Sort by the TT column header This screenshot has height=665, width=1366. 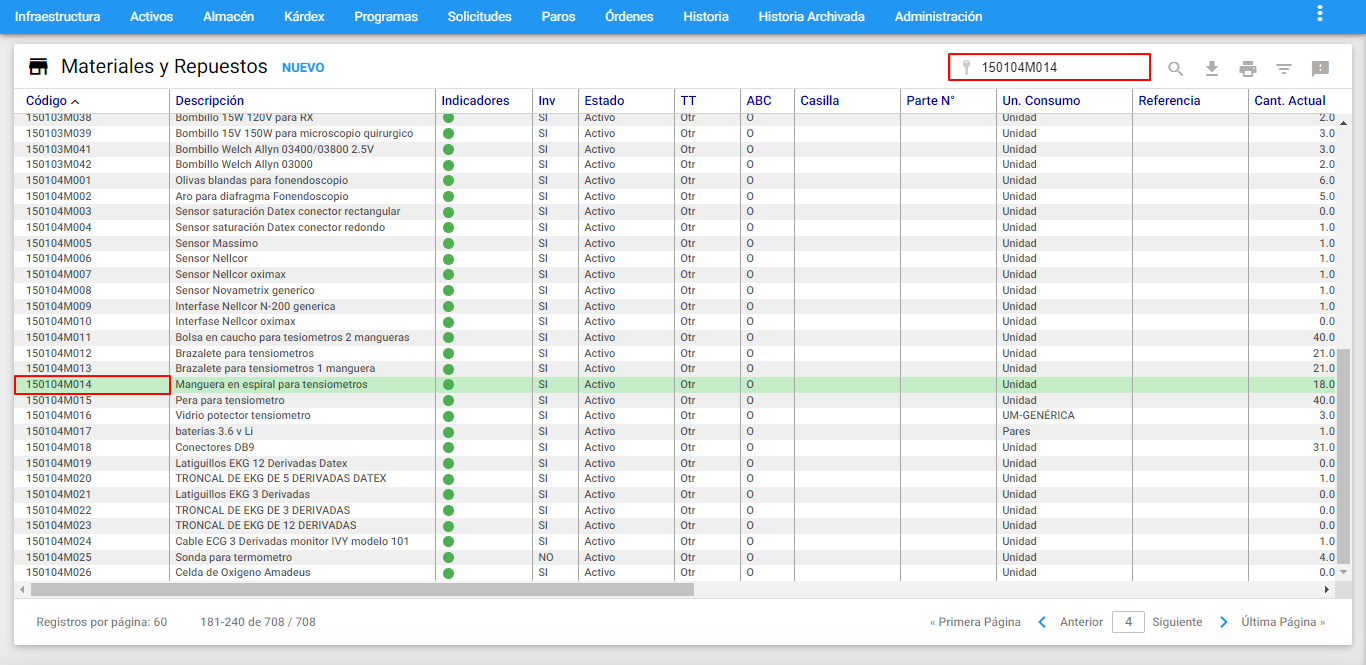click(x=688, y=101)
